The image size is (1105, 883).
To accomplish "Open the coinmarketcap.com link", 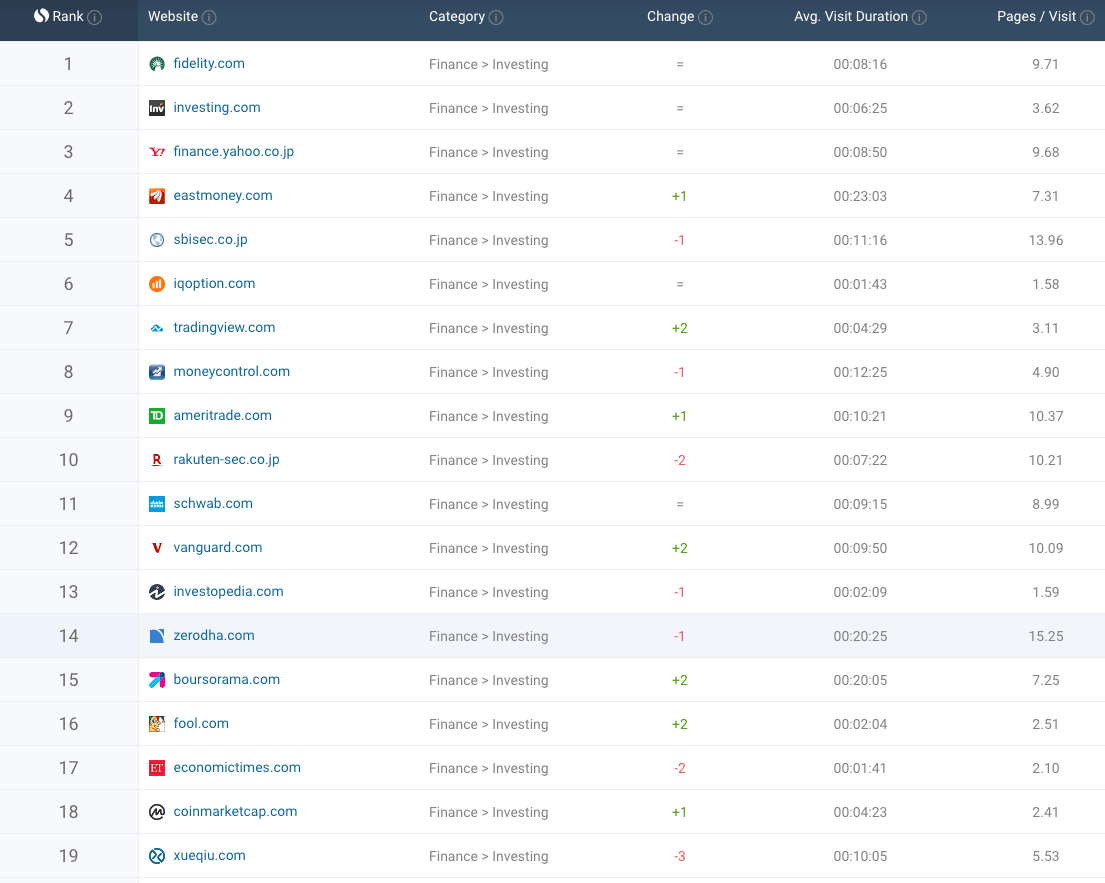I will (x=235, y=811).
